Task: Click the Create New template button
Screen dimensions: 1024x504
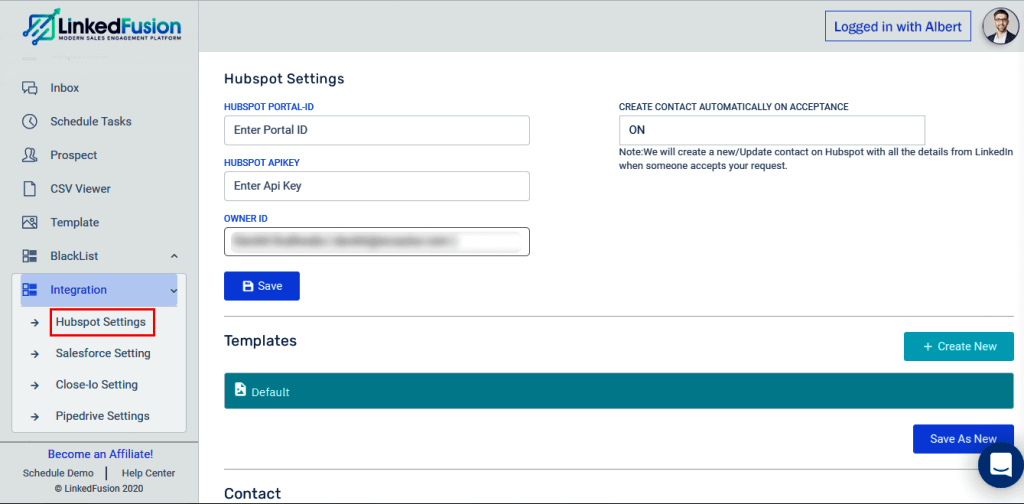Action: [959, 346]
